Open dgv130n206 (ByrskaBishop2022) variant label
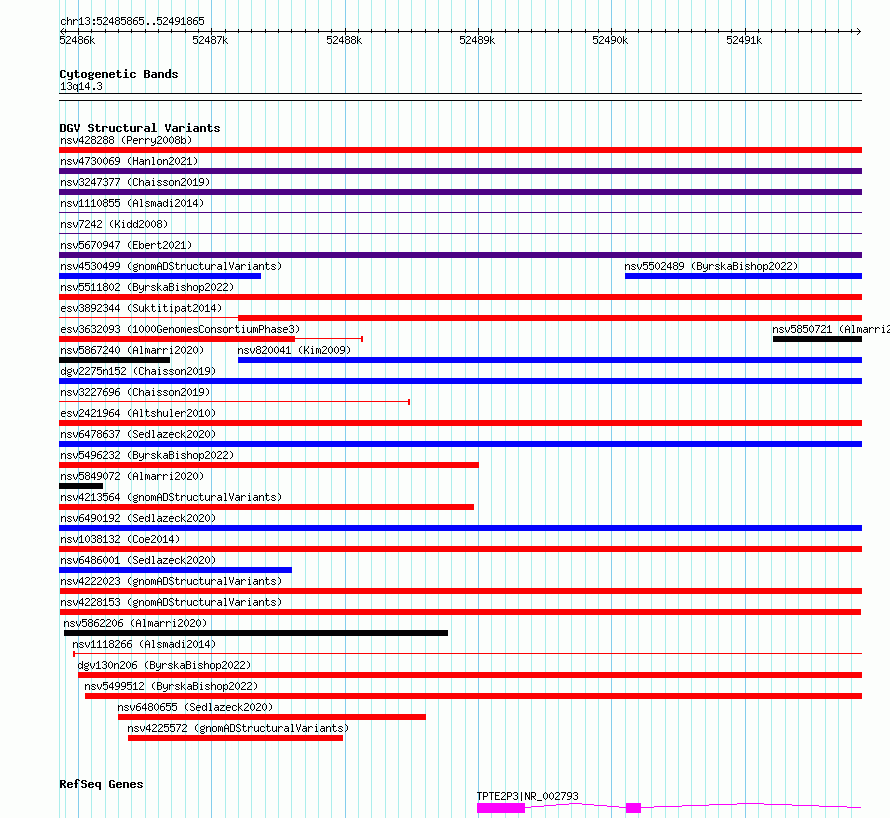This screenshot has height=818, width=890. coord(164,665)
